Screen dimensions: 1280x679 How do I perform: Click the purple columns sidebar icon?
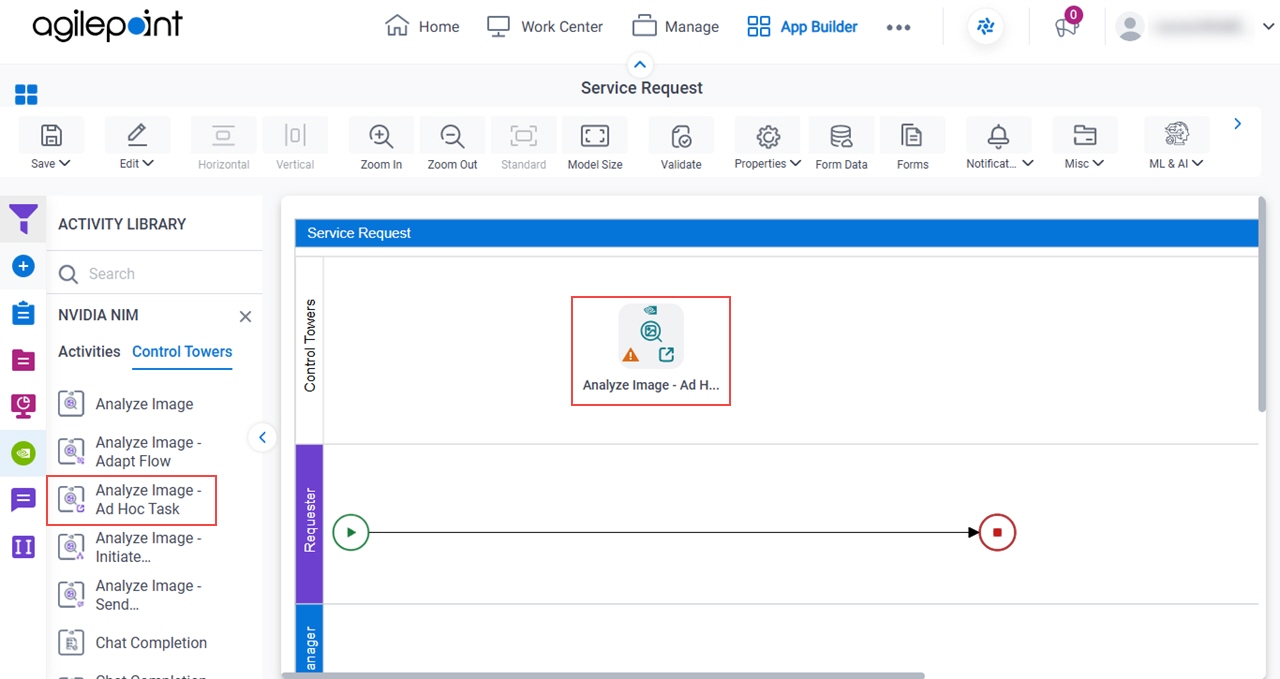[23, 547]
